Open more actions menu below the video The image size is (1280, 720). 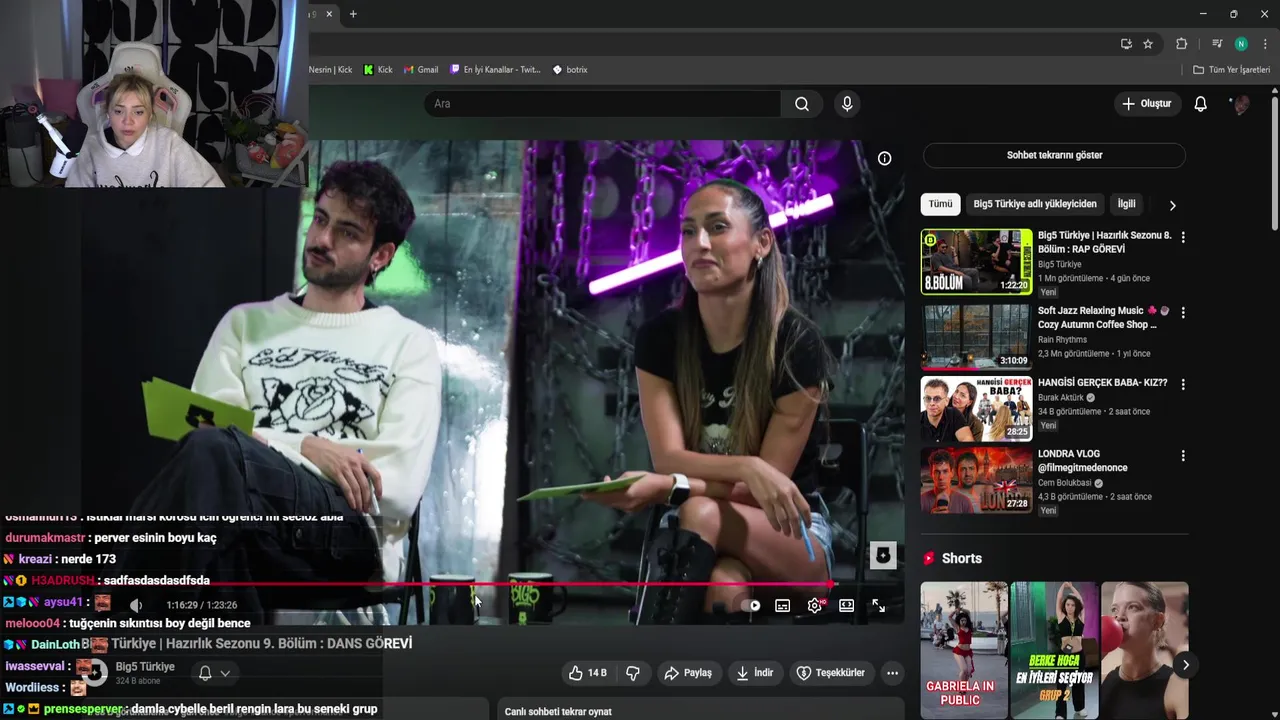coord(892,673)
